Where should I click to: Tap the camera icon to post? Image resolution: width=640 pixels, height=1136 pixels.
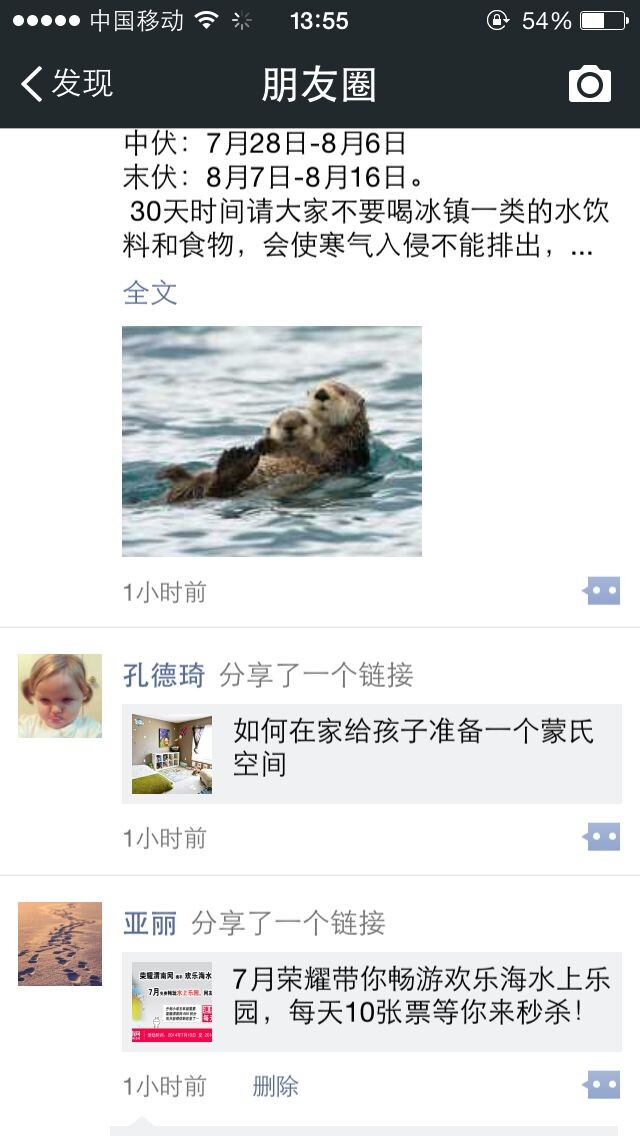[589, 84]
